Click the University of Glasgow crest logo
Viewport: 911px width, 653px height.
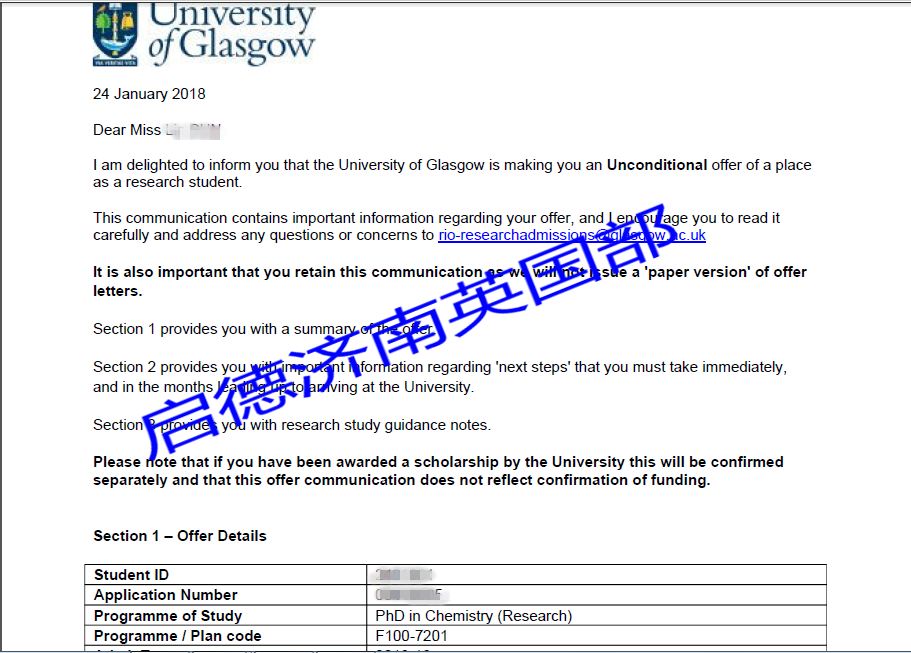pos(115,34)
